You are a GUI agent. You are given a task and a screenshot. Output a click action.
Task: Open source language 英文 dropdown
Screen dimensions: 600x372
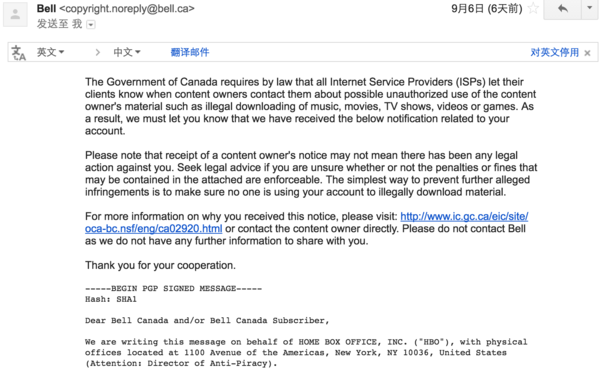[50, 52]
